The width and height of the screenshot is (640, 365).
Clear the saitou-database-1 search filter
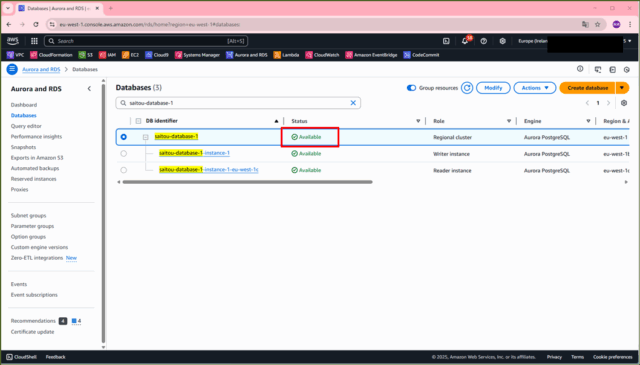pos(353,103)
